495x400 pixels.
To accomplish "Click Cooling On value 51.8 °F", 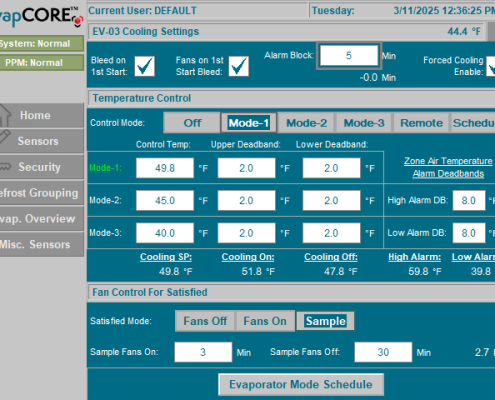I will coord(258,271).
